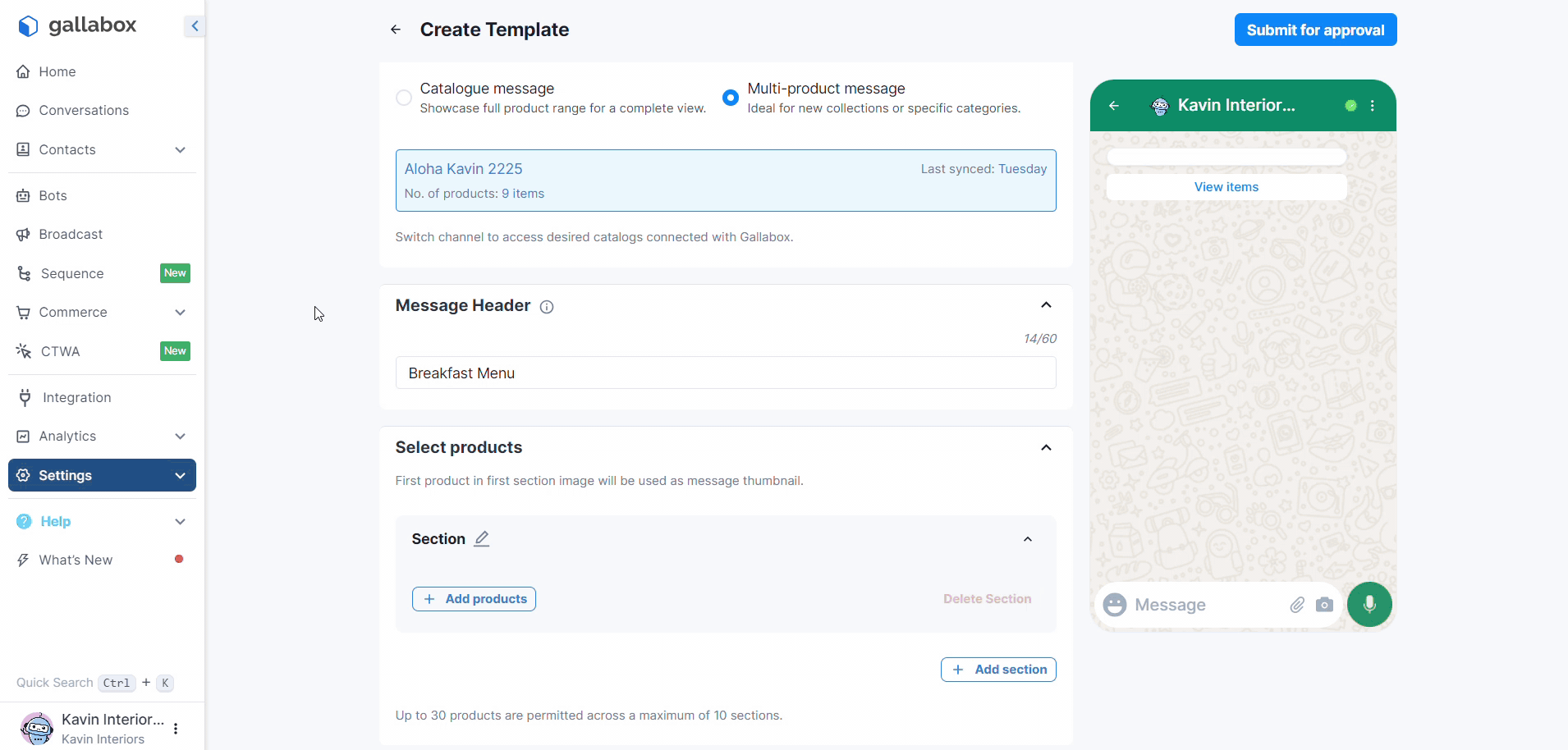Screen dimensions: 1568x750
Task: Click the Breakfast Menu header input field
Action: tap(726, 373)
